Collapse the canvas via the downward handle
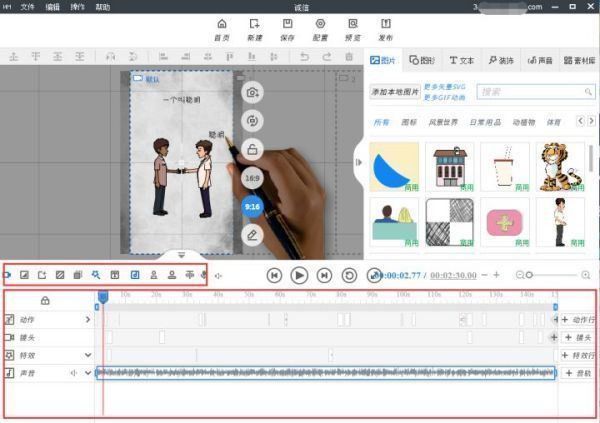This screenshot has width=600, height=423. [182, 255]
